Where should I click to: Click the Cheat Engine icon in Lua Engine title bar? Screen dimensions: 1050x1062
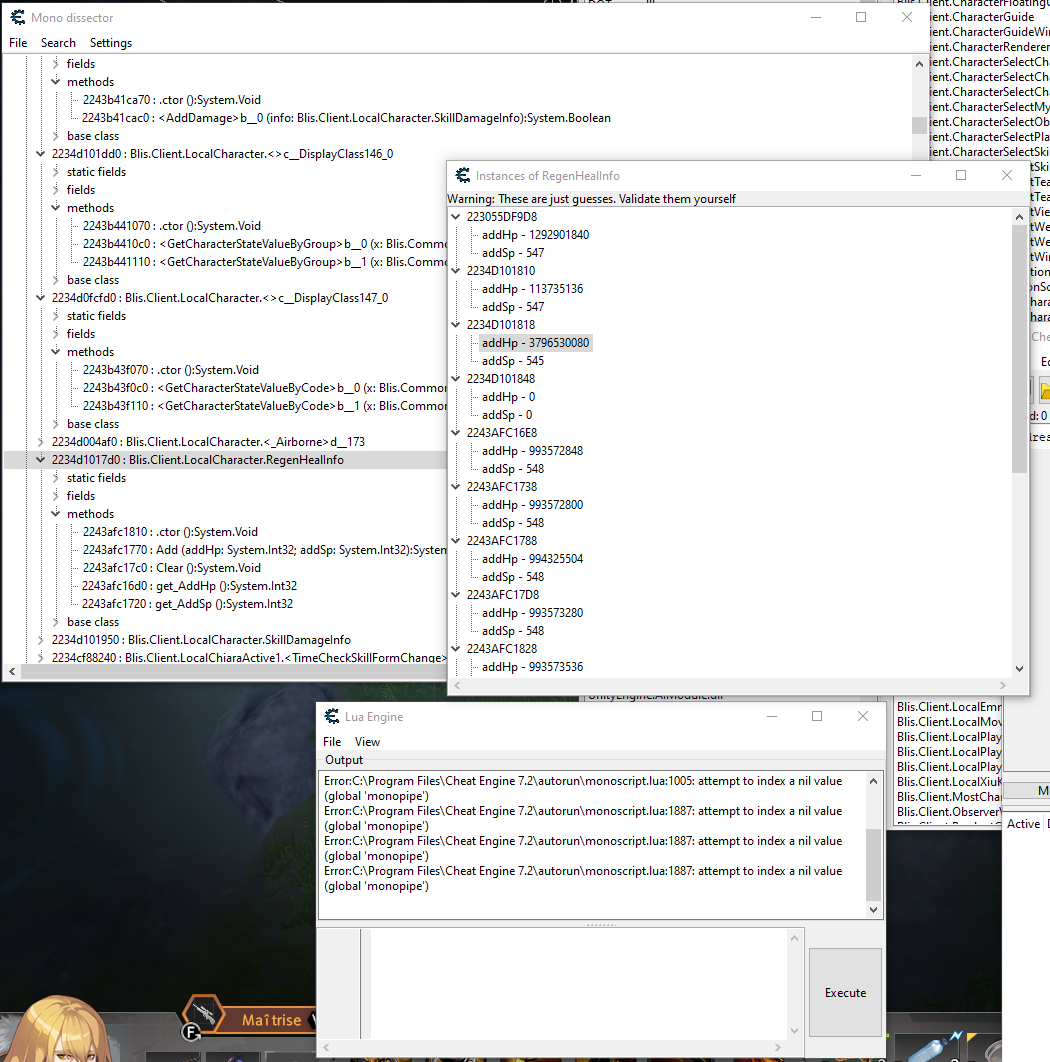tap(331, 716)
